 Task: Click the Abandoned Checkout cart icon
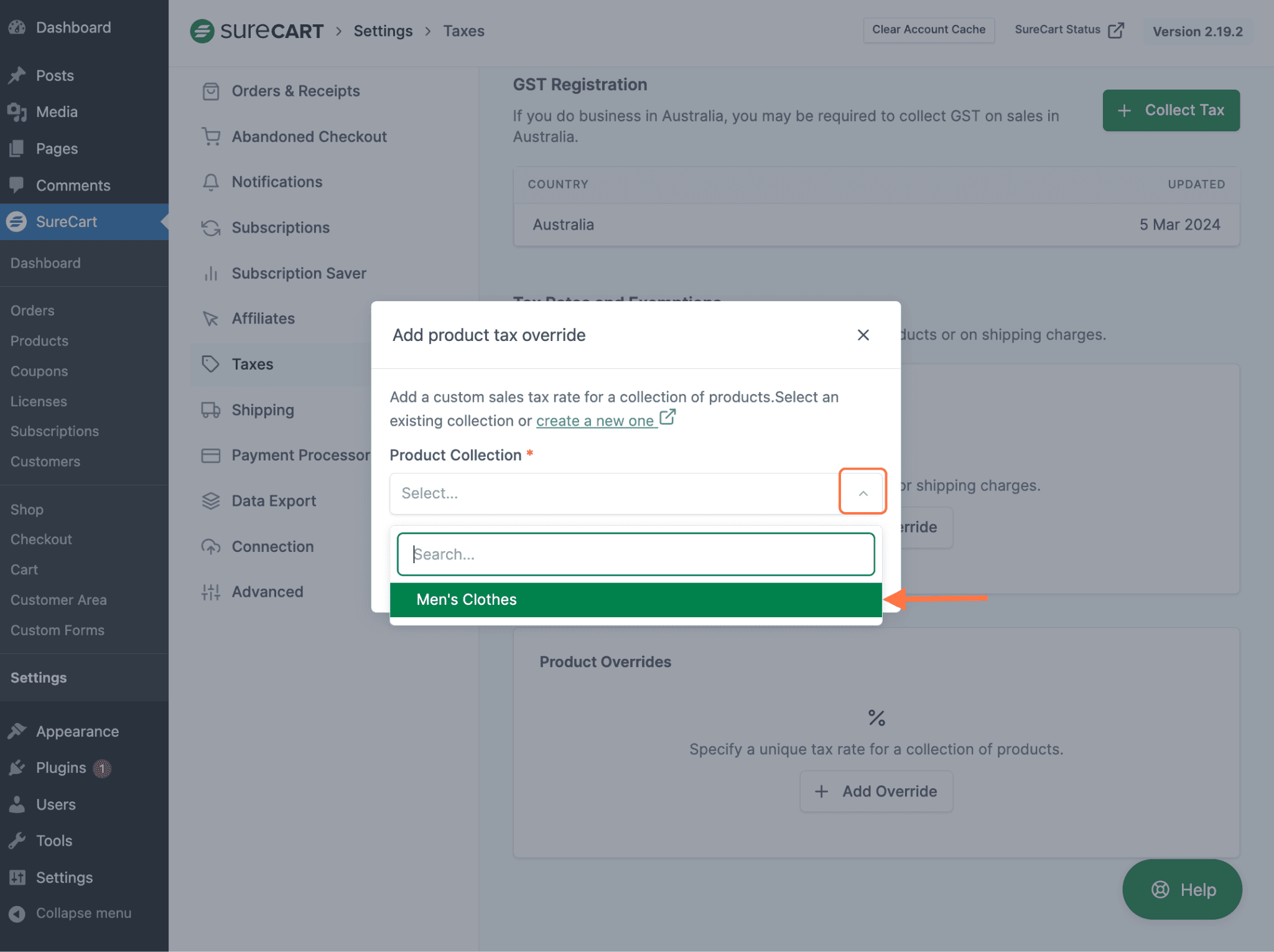coord(211,137)
